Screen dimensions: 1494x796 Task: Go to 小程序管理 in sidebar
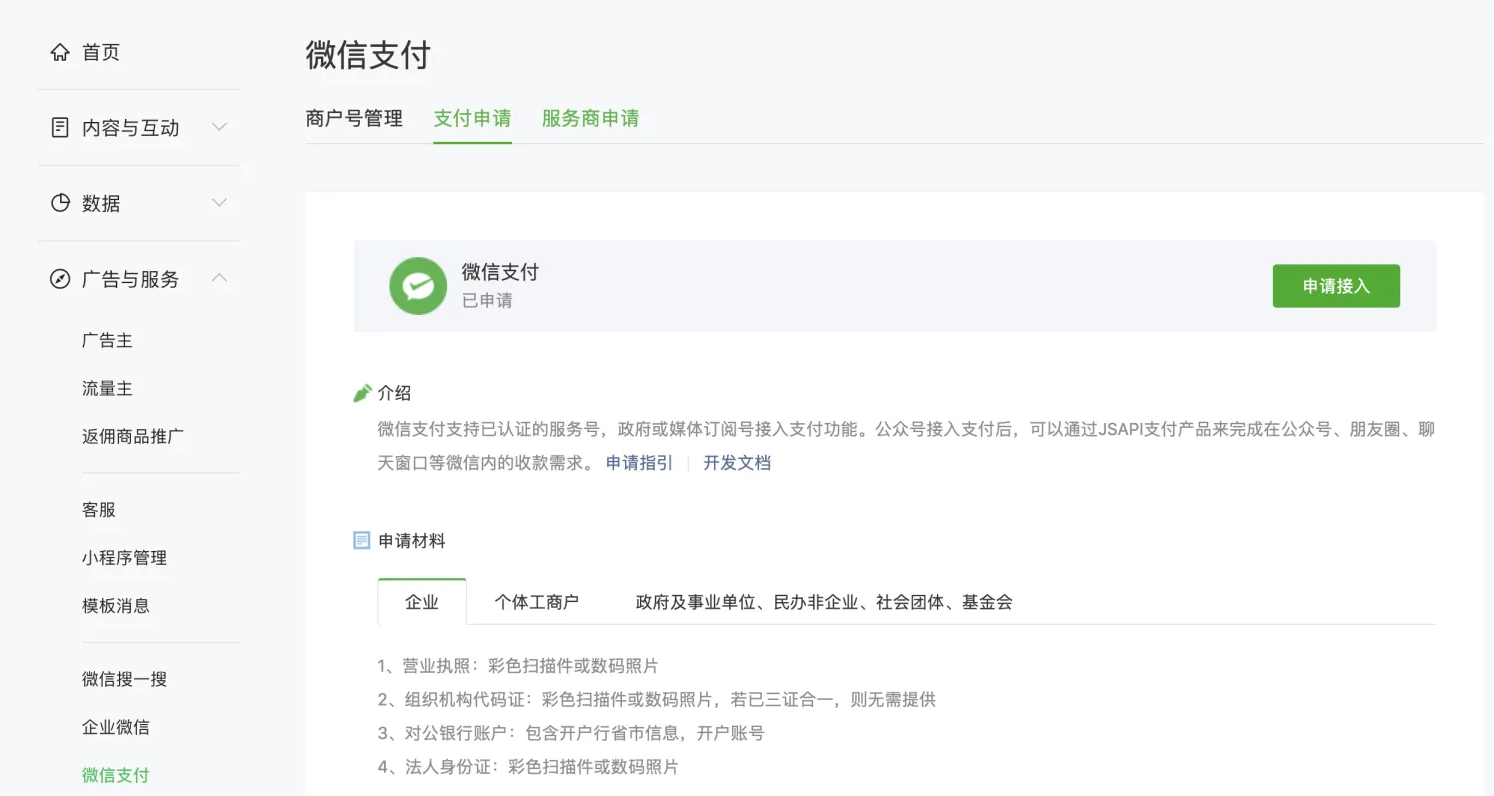point(124,558)
